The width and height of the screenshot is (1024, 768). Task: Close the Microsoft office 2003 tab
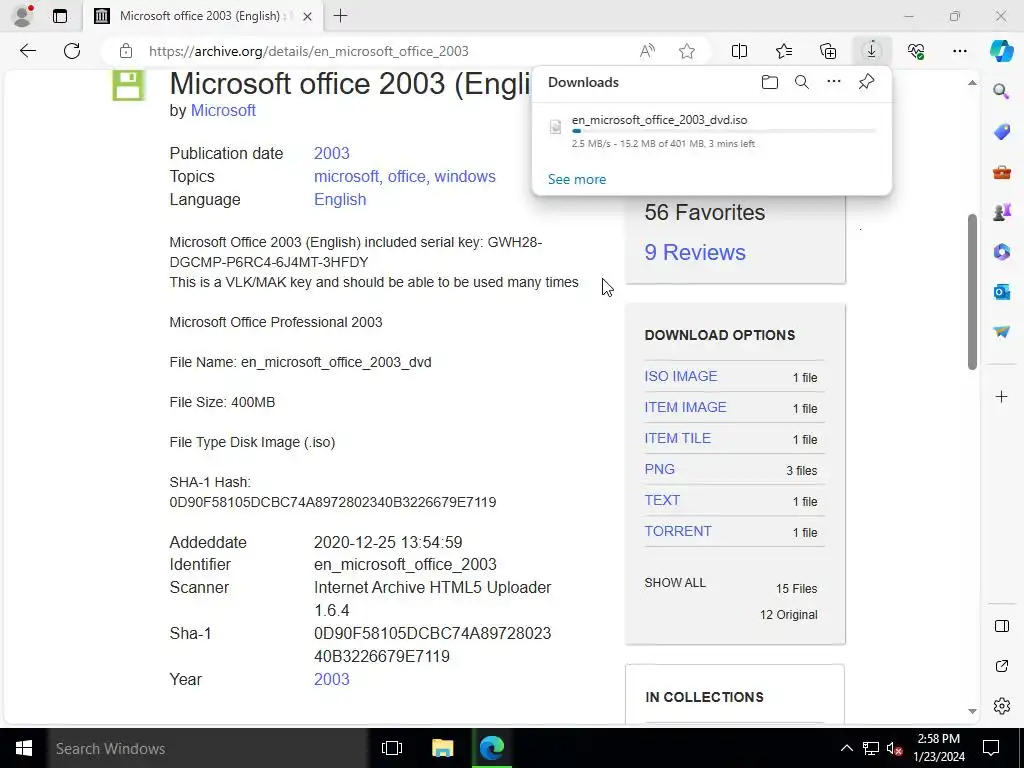pyautogui.click(x=308, y=16)
